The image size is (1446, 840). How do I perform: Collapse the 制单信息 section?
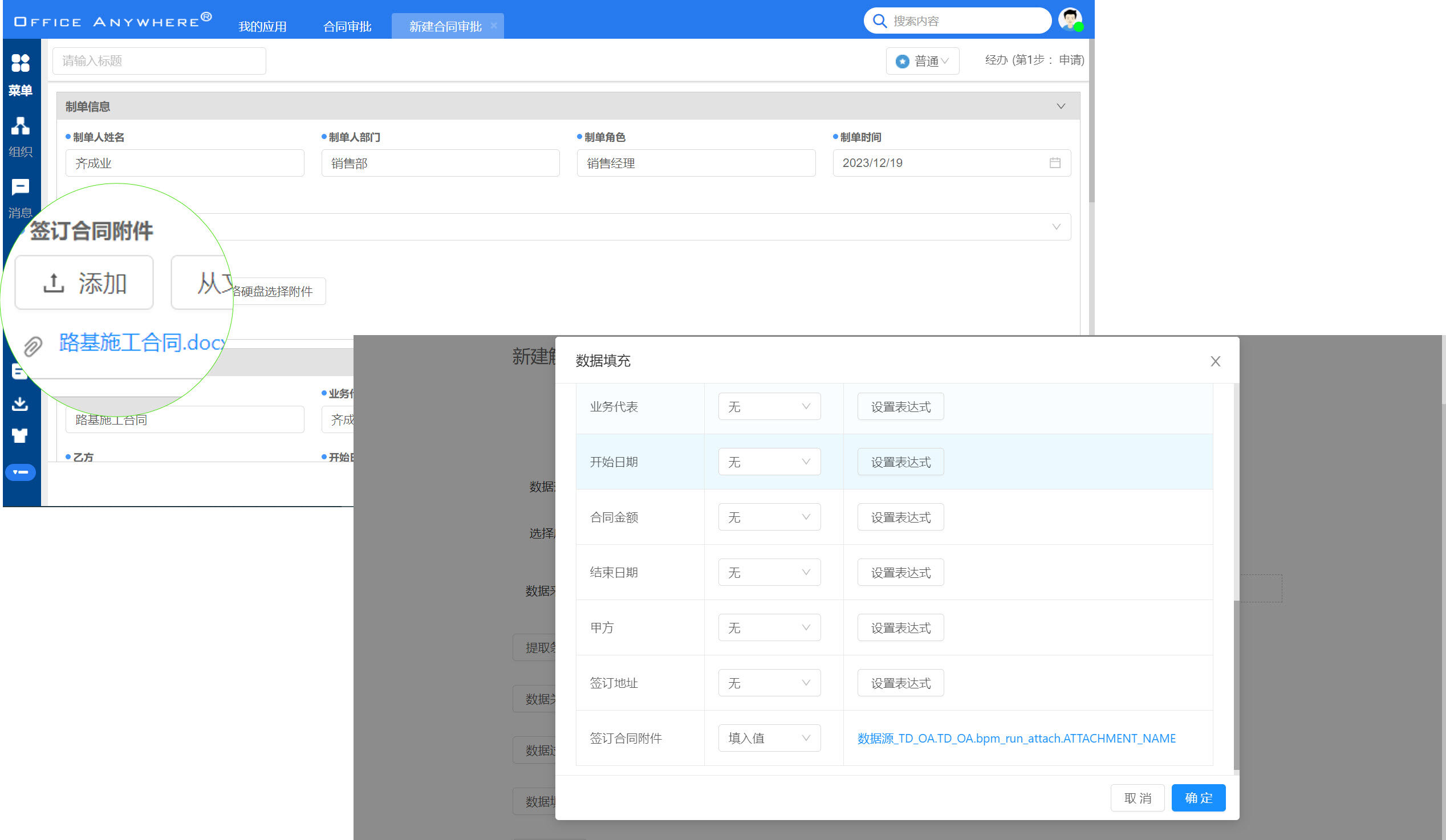1061,106
